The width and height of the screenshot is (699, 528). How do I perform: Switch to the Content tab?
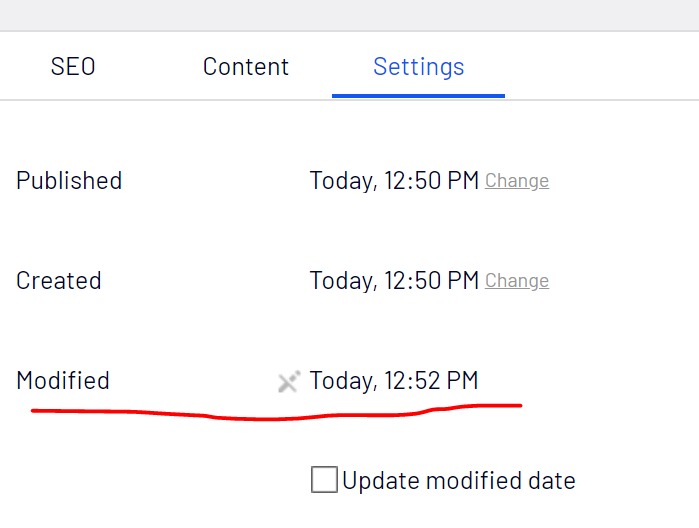(245, 67)
